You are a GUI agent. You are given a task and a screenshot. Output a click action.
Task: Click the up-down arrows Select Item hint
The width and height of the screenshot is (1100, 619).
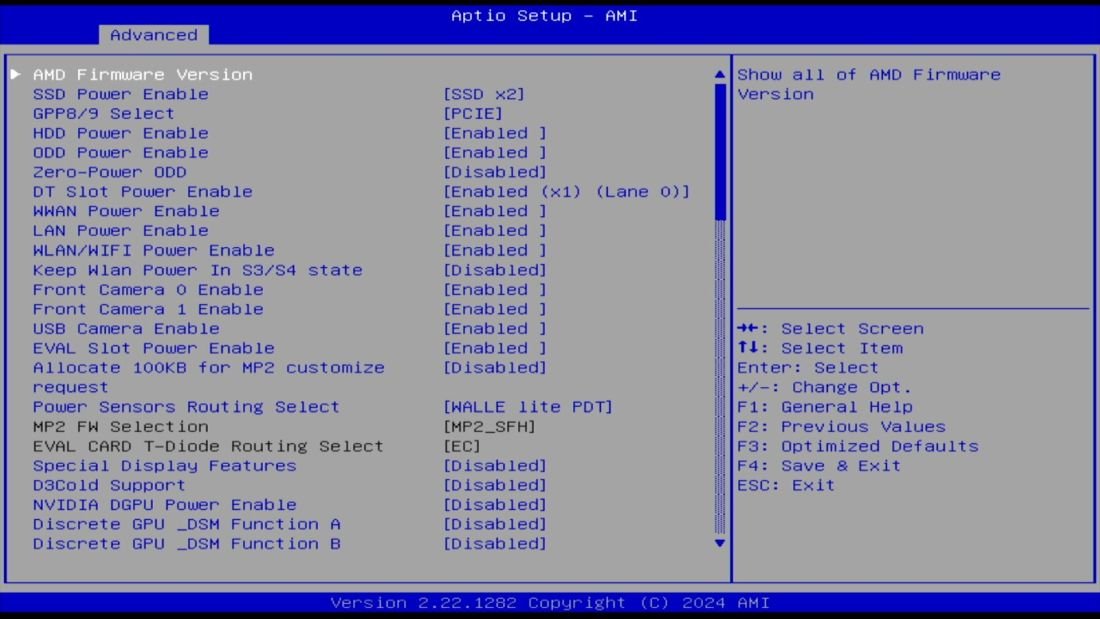click(x=820, y=348)
